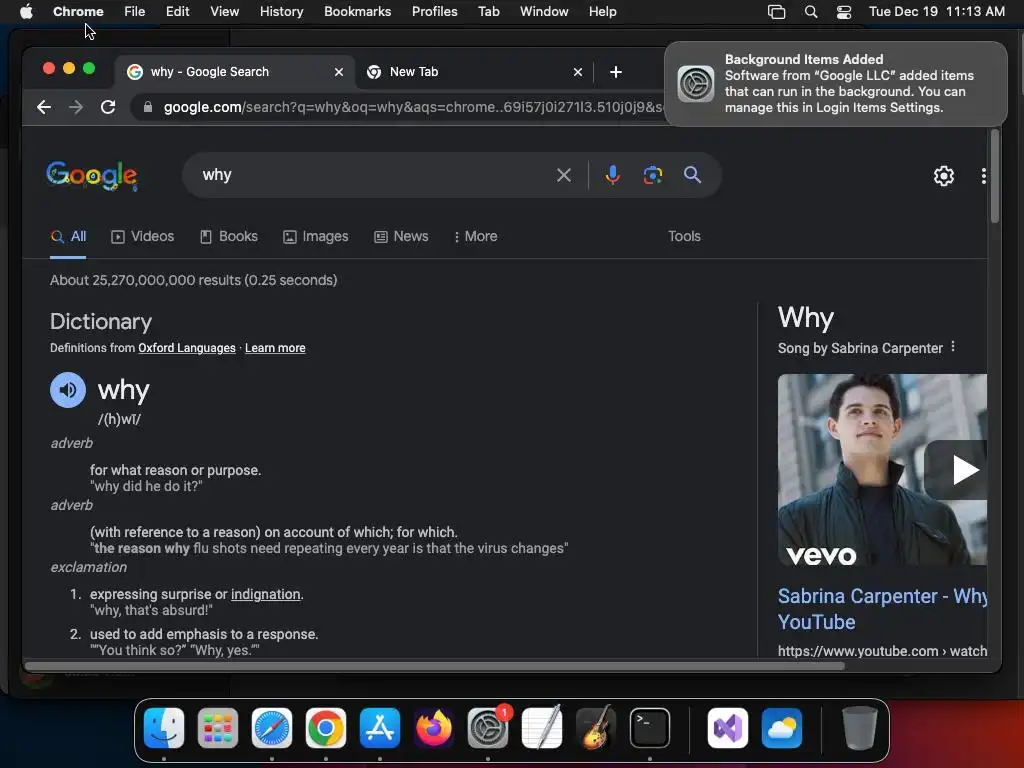1024x768 pixels.
Task: Open the new tab with the plus button
Action: click(616, 72)
